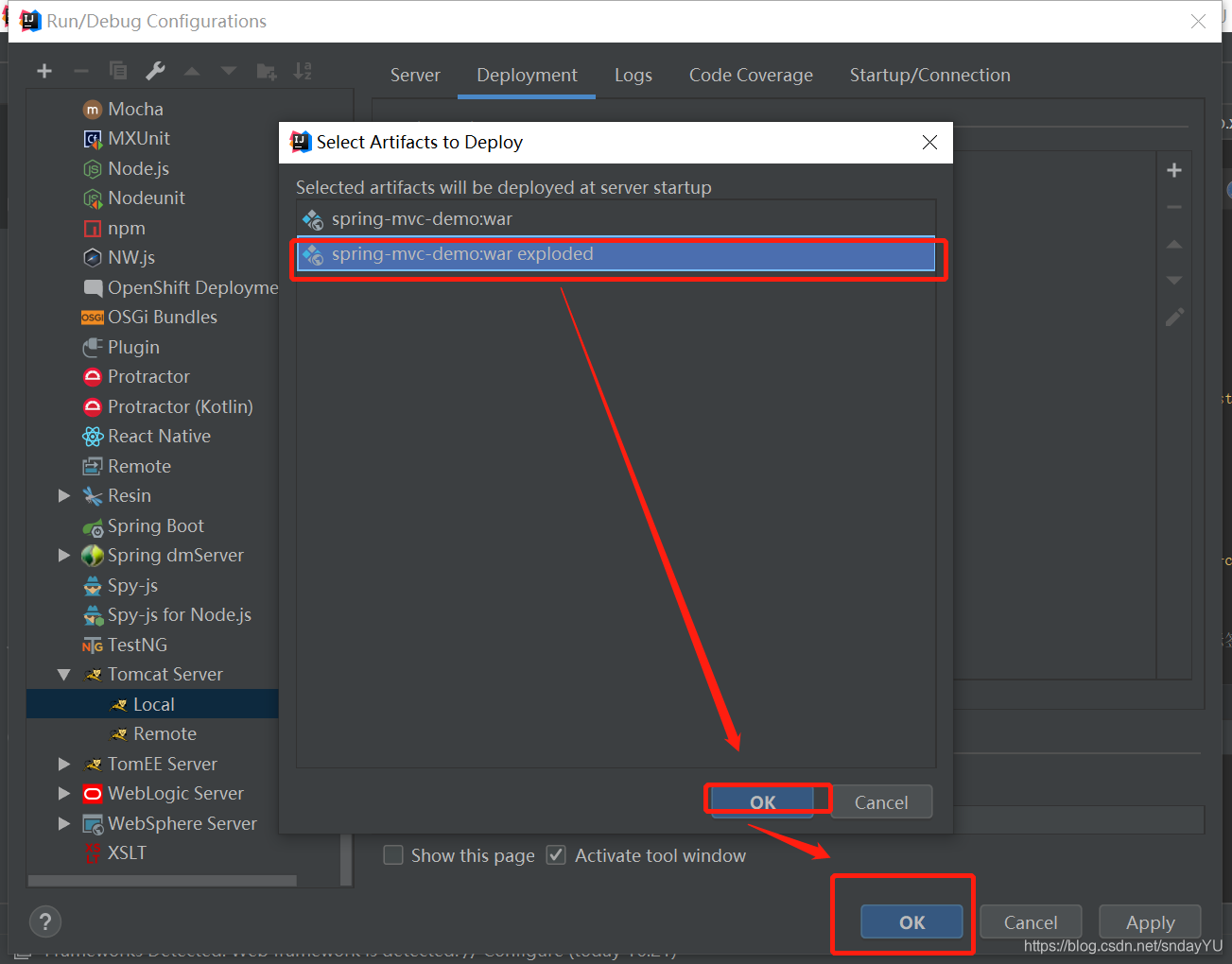Select the NW.js configuration type
The width and height of the screenshot is (1232, 964).
[x=131, y=257]
